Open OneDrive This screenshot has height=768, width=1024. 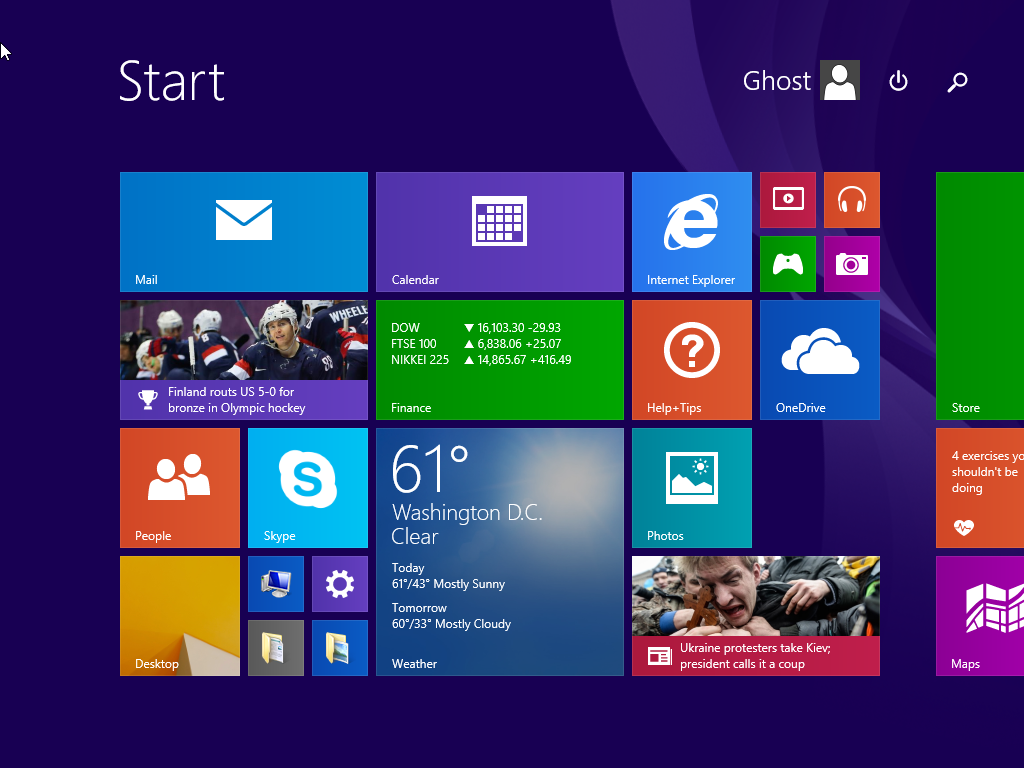pos(819,359)
